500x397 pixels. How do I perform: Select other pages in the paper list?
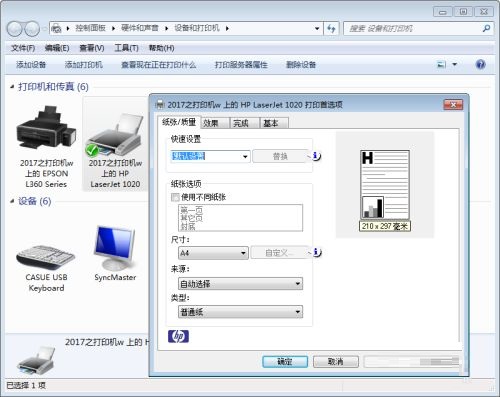coord(192,218)
